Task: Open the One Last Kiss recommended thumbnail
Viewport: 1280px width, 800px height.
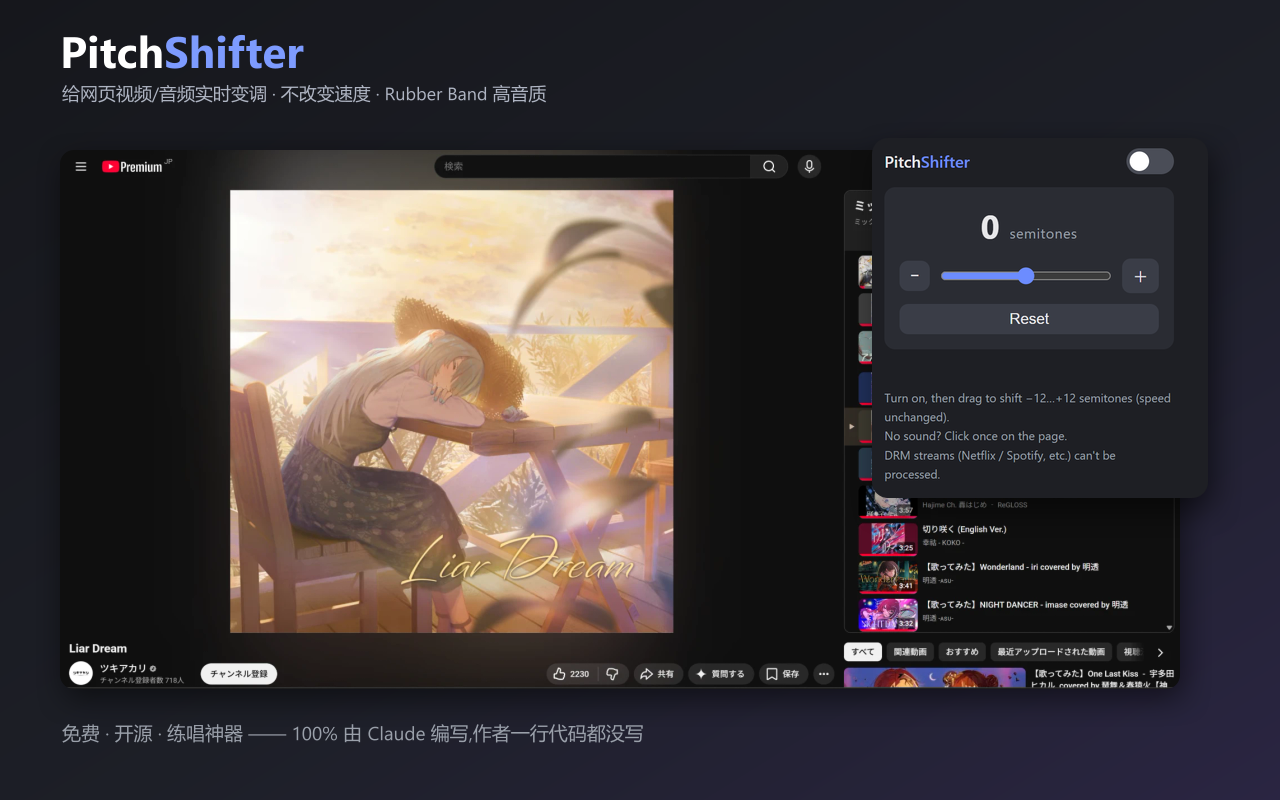Action: click(935, 678)
